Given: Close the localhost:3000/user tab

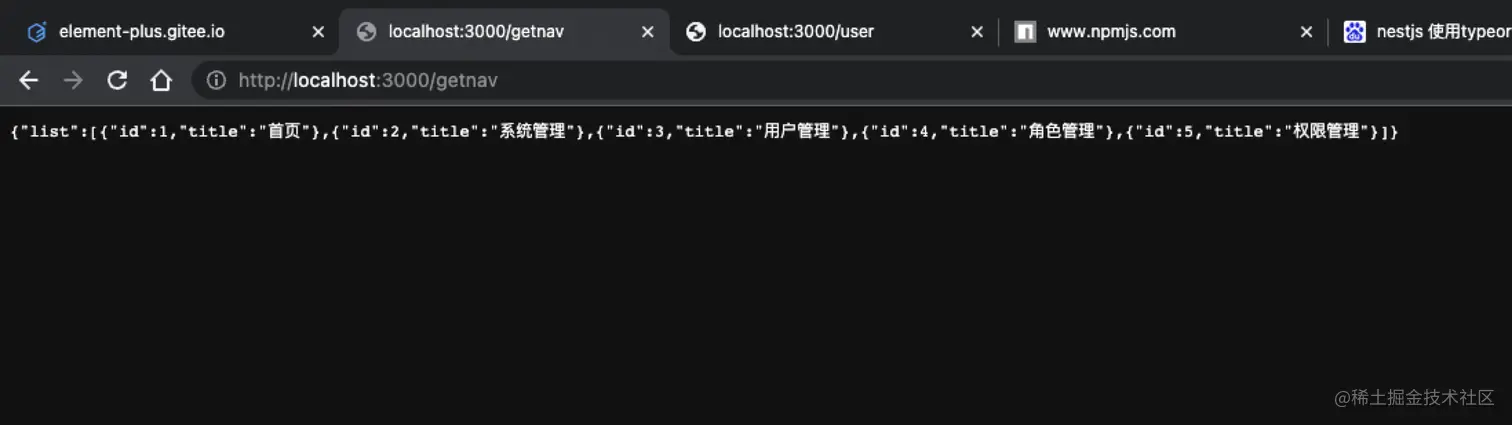Looking at the screenshot, I should tap(977, 32).
